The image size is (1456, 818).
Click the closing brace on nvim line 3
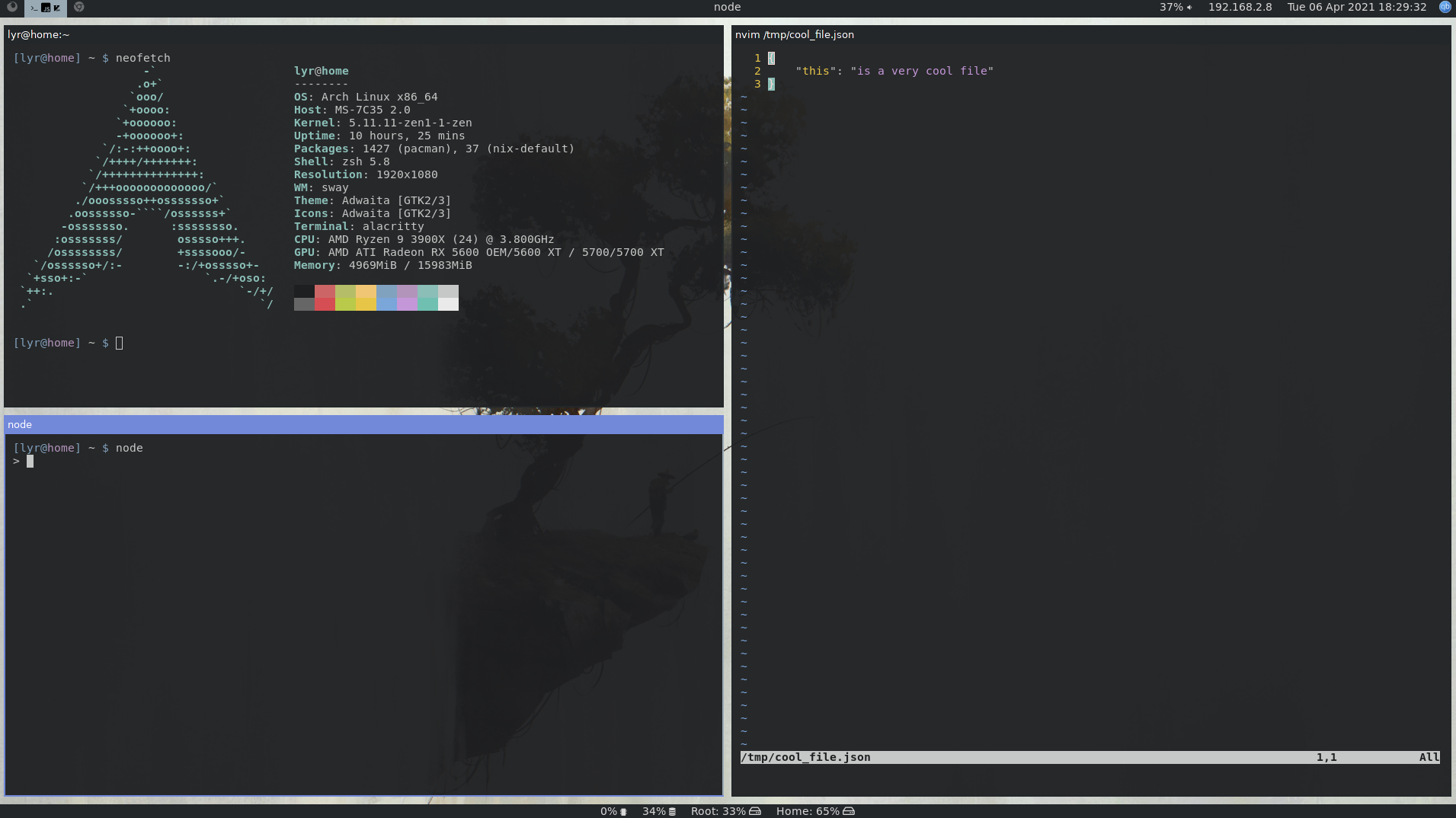coord(771,84)
